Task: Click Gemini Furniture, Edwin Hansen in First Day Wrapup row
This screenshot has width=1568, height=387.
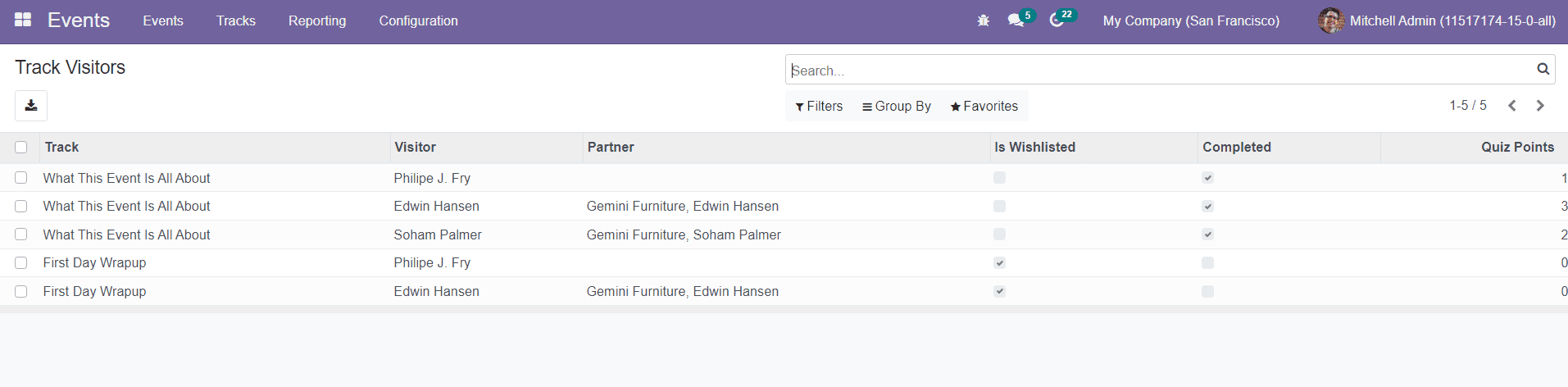Action: (683, 292)
